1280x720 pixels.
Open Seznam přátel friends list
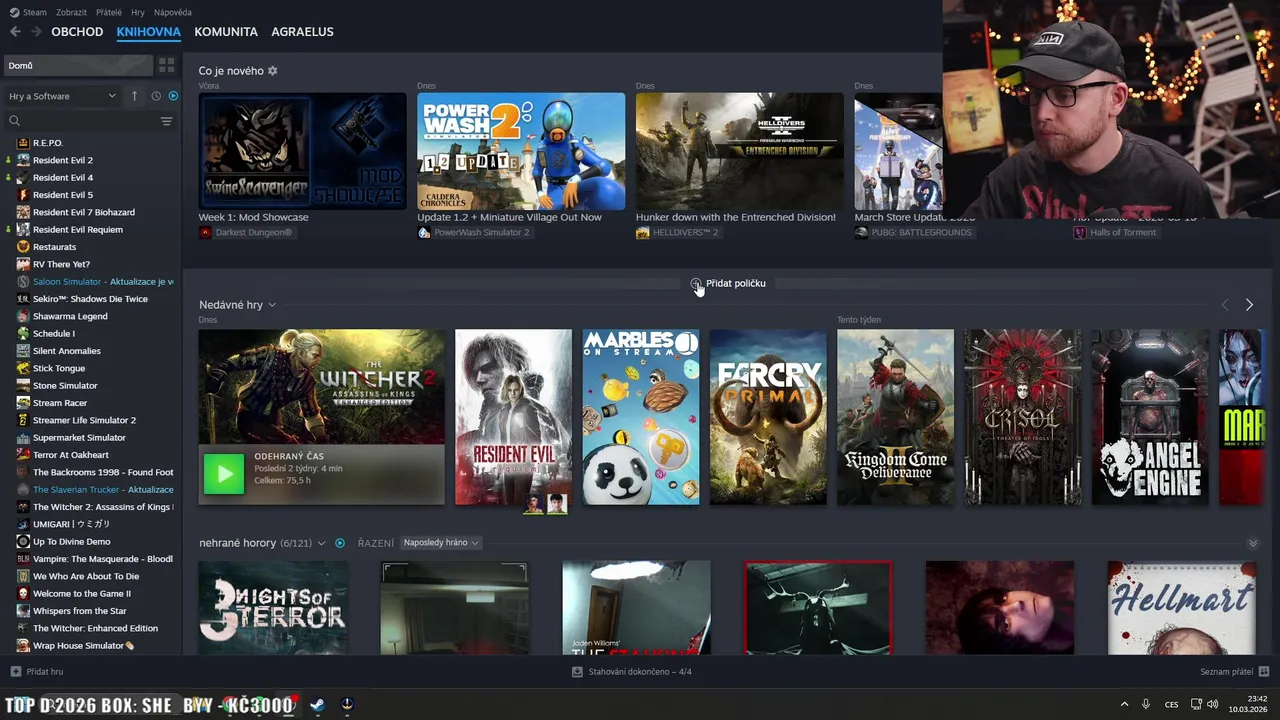[x=1234, y=672]
